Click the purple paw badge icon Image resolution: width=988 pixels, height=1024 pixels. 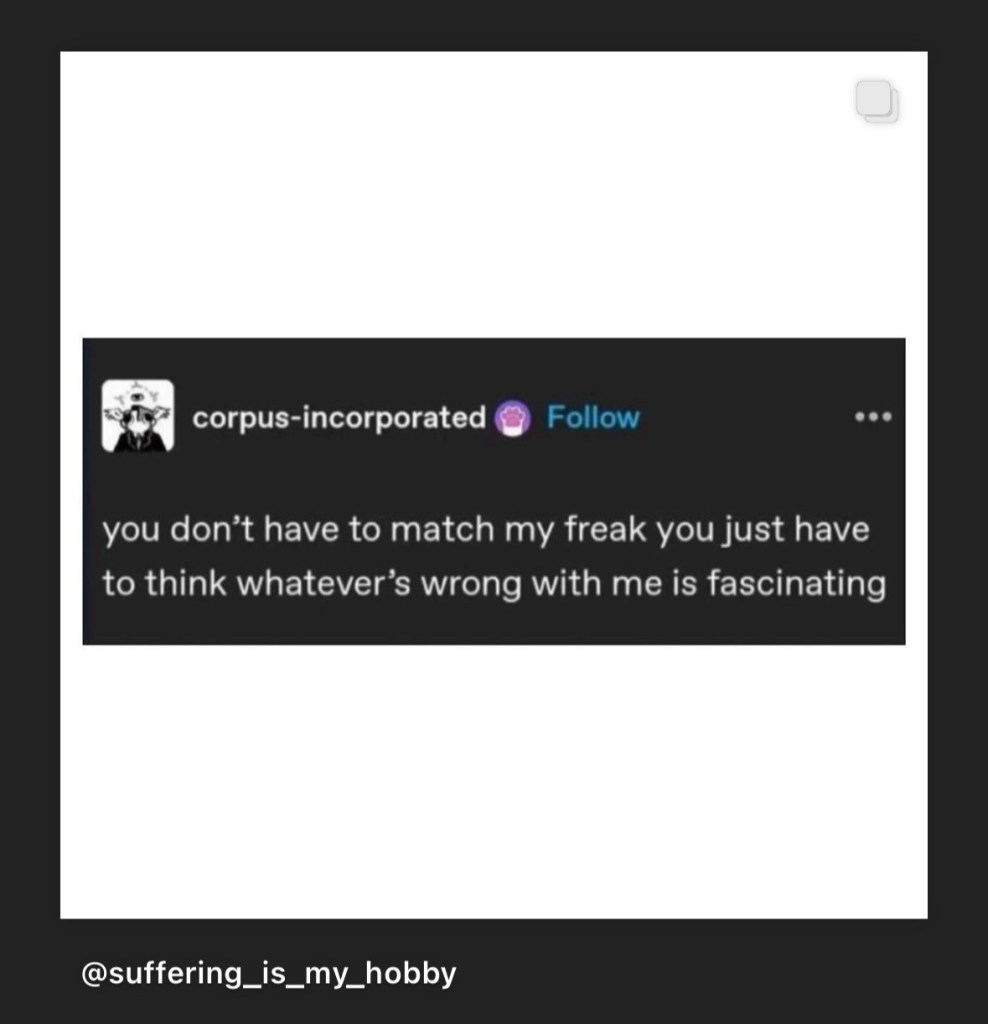point(514,418)
